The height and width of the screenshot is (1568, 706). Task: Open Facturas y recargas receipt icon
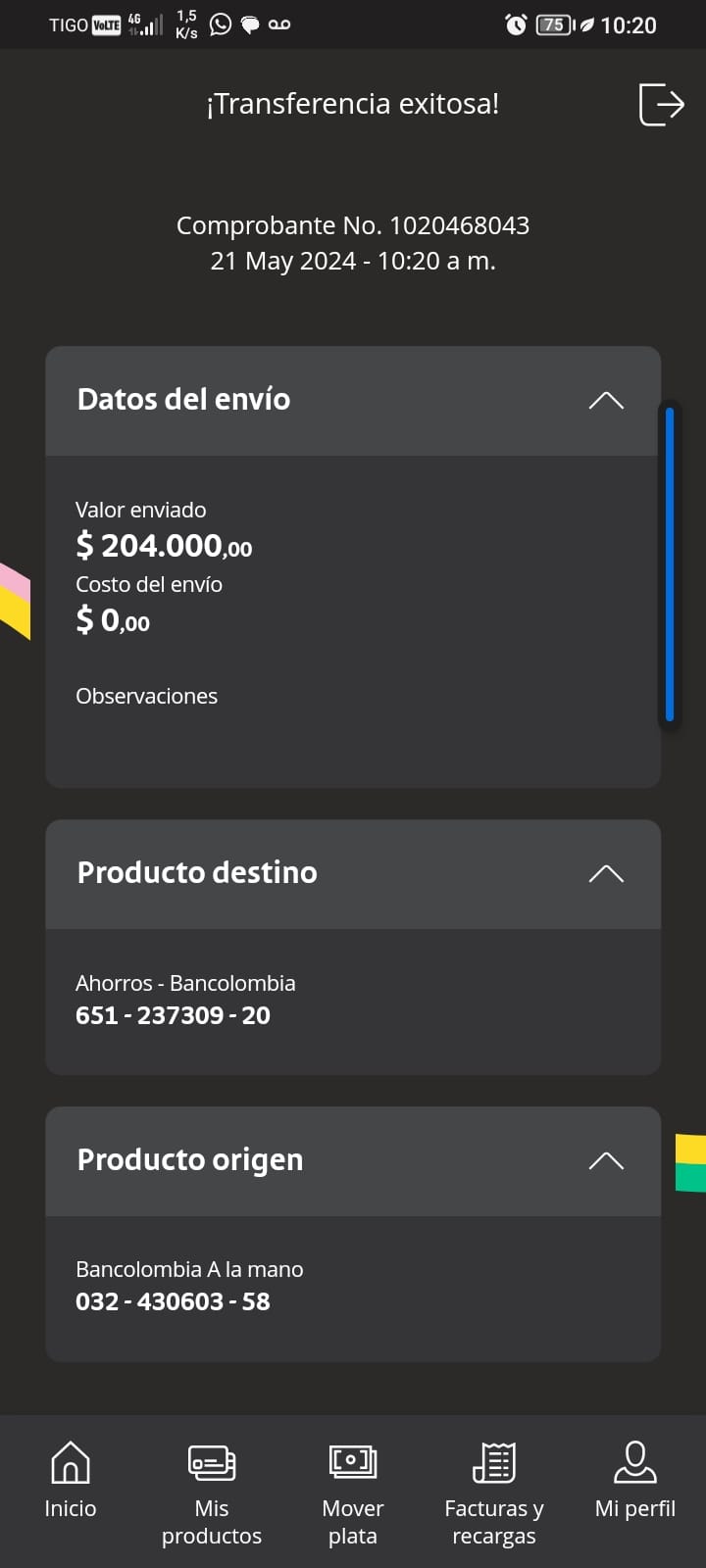tap(494, 1463)
